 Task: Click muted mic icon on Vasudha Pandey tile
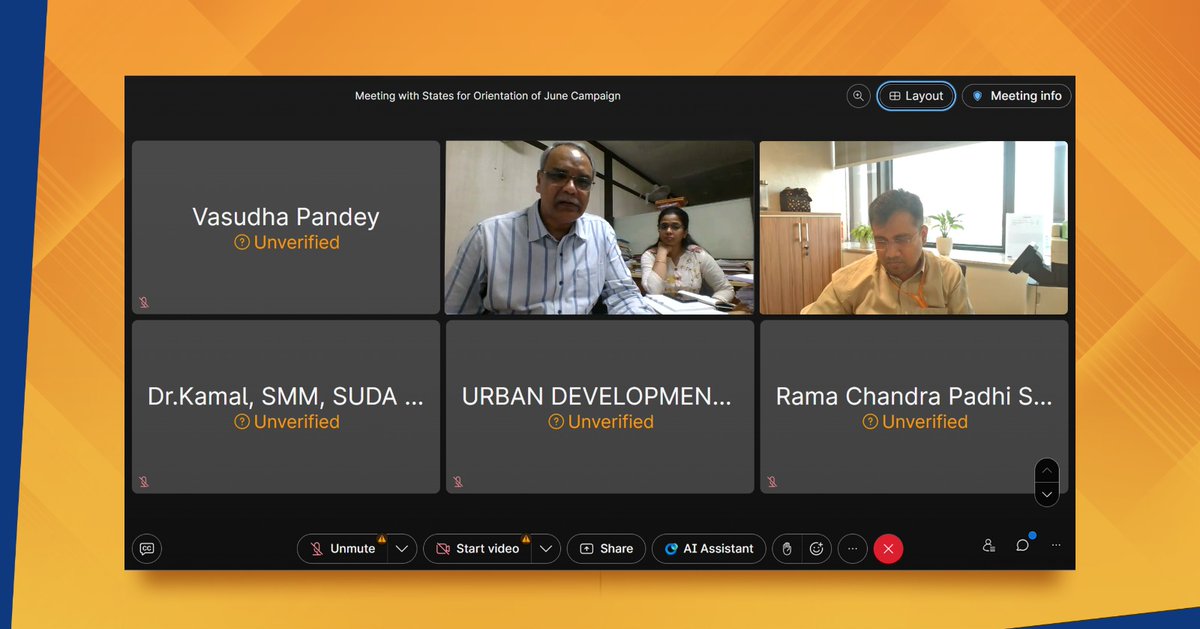(144, 302)
